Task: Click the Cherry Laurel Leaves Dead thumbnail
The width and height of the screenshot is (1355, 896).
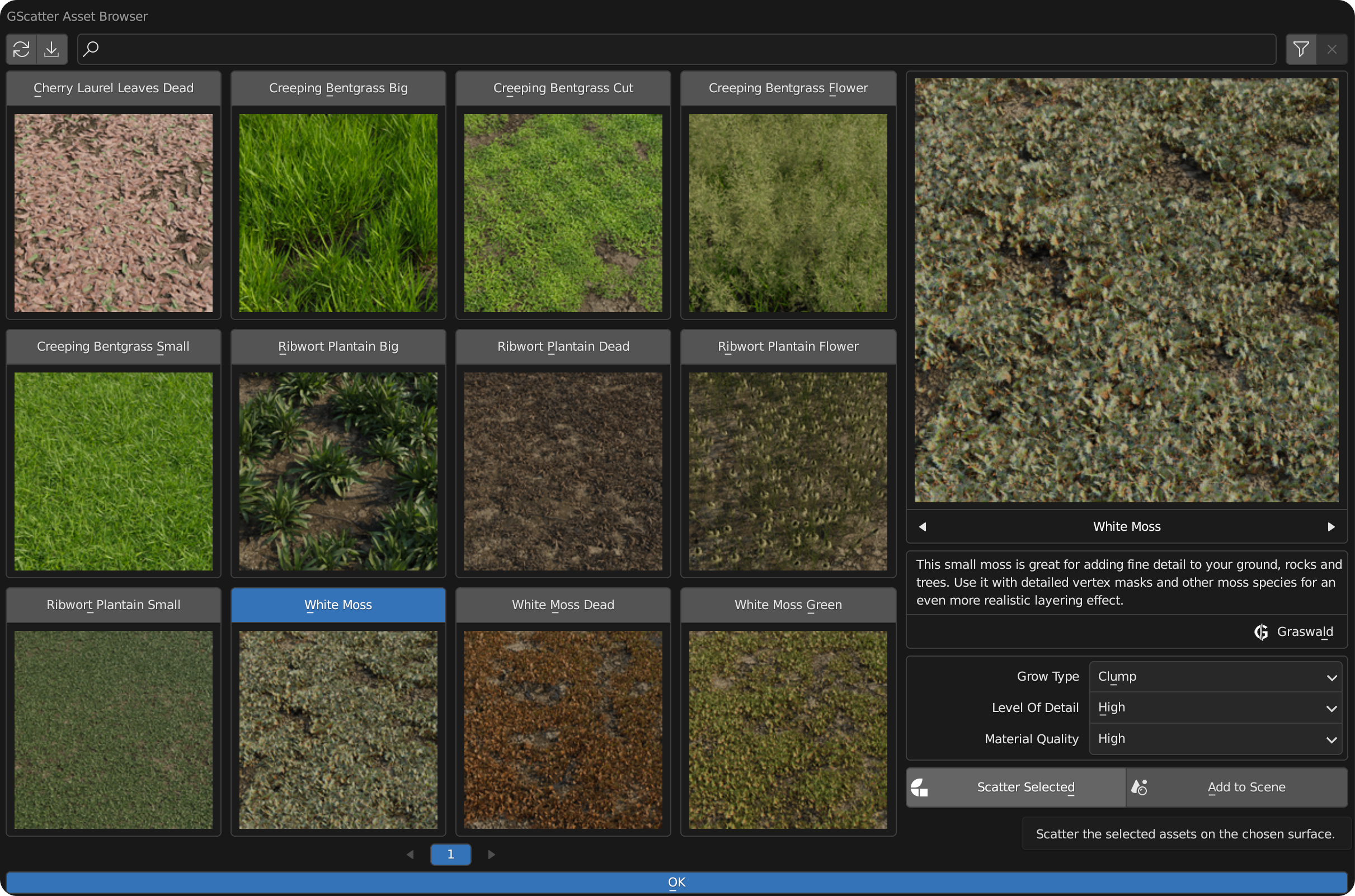Action: [113, 213]
